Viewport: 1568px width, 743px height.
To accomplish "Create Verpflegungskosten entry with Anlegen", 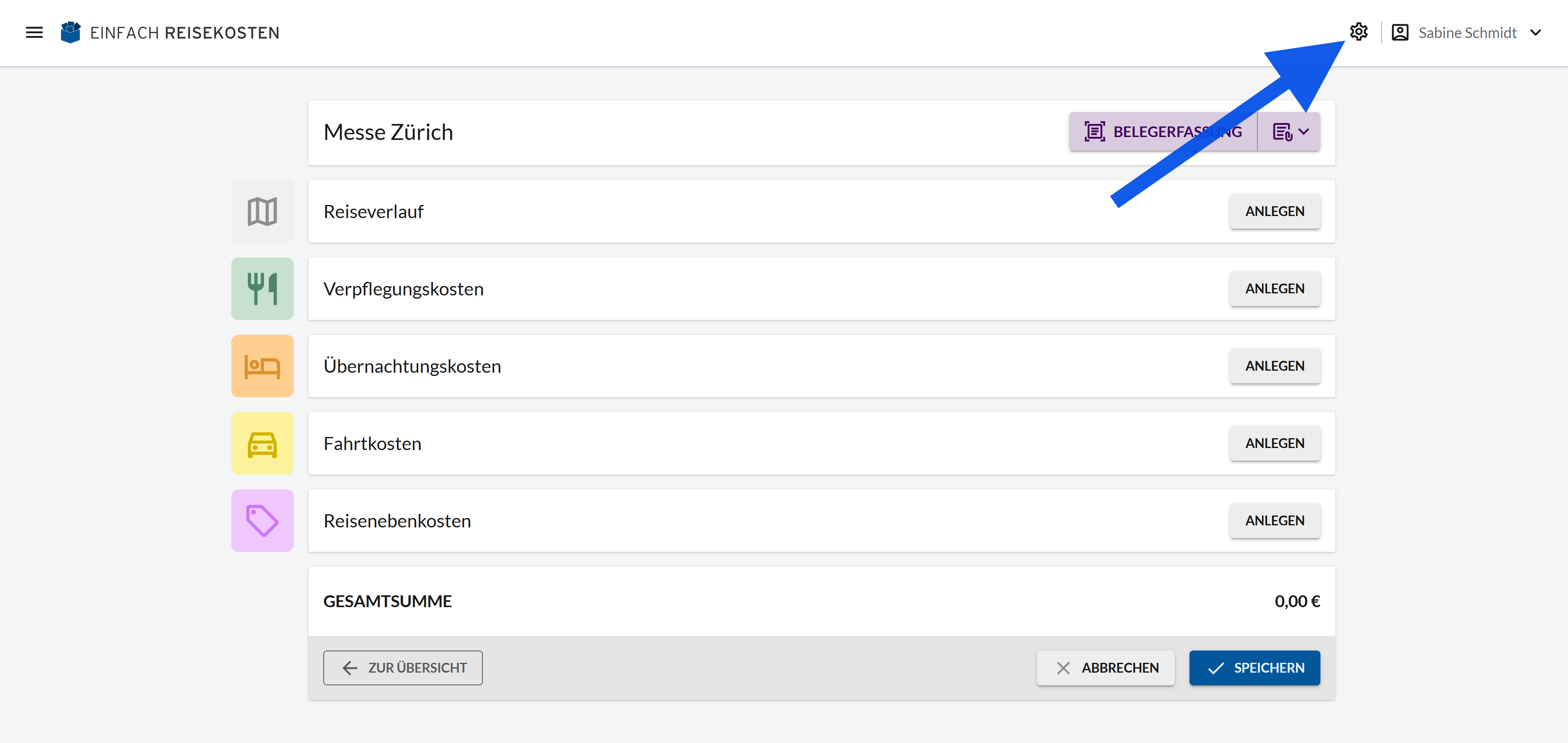I will click(1275, 288).
